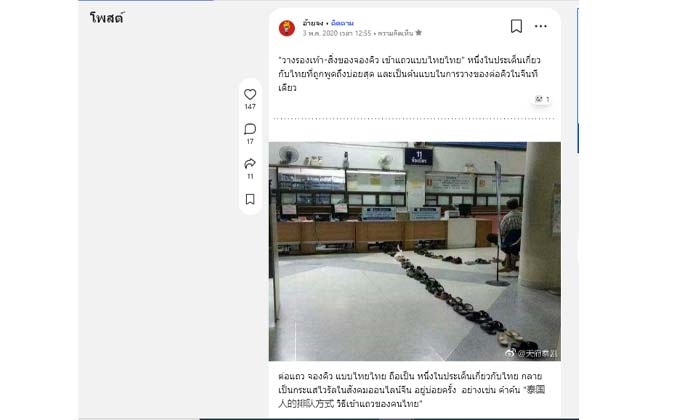The height and width of the screenshot is (420, 675).
Task: Select the โพสต์ heading tab
Action: click(107, 18)
